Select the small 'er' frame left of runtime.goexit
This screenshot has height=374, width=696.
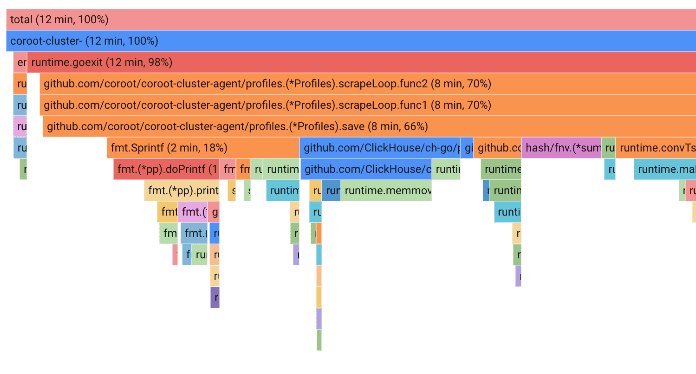pyautogui.click(x=20, y=62)
